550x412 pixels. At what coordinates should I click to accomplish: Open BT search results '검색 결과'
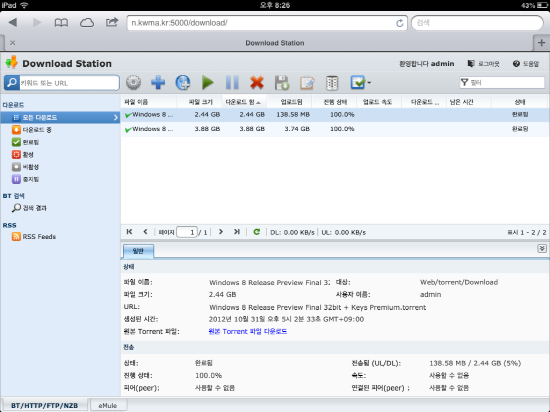(x=29, y=208)
